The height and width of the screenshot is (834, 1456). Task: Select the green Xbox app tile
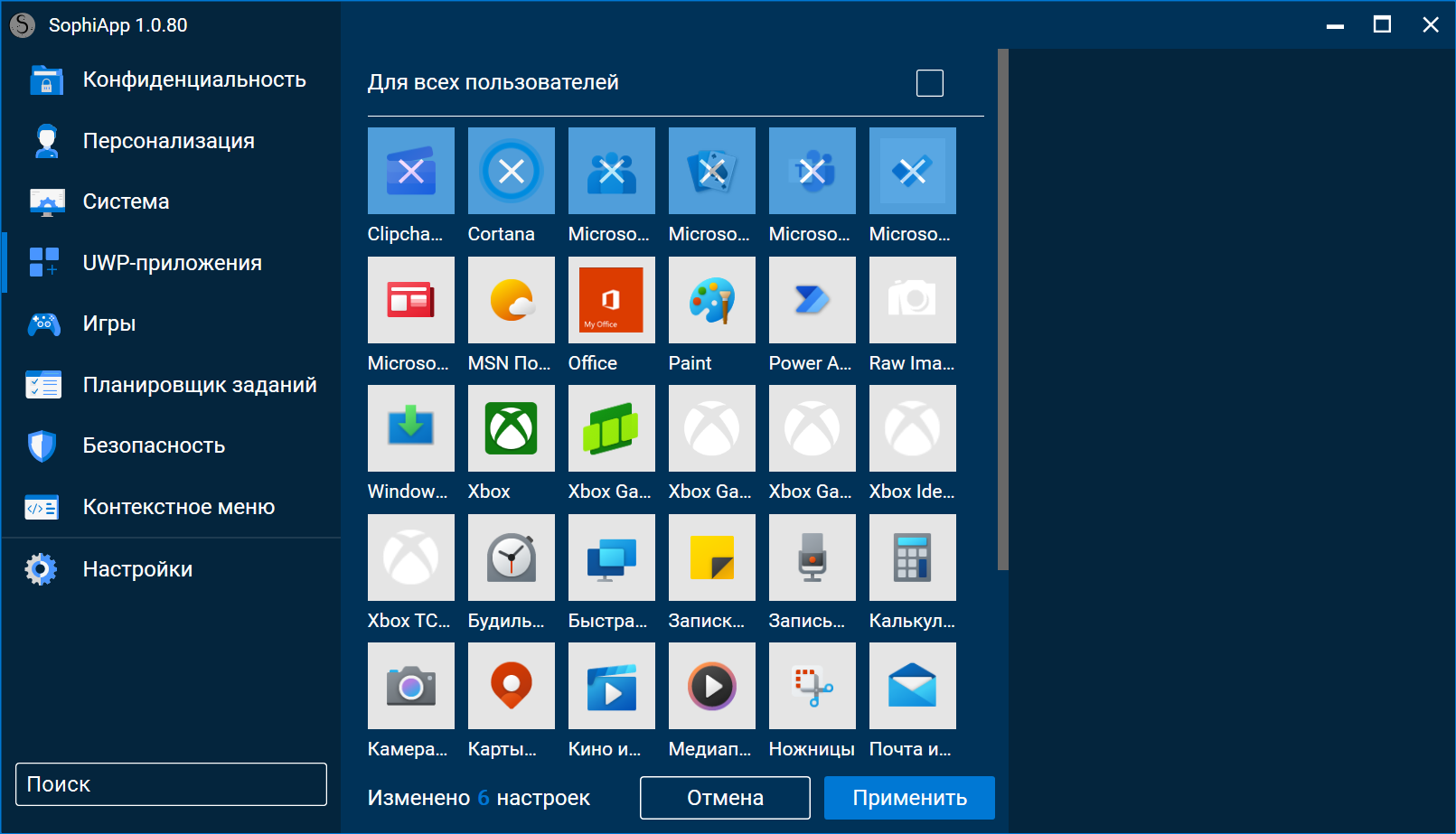(x=512, y=428)
